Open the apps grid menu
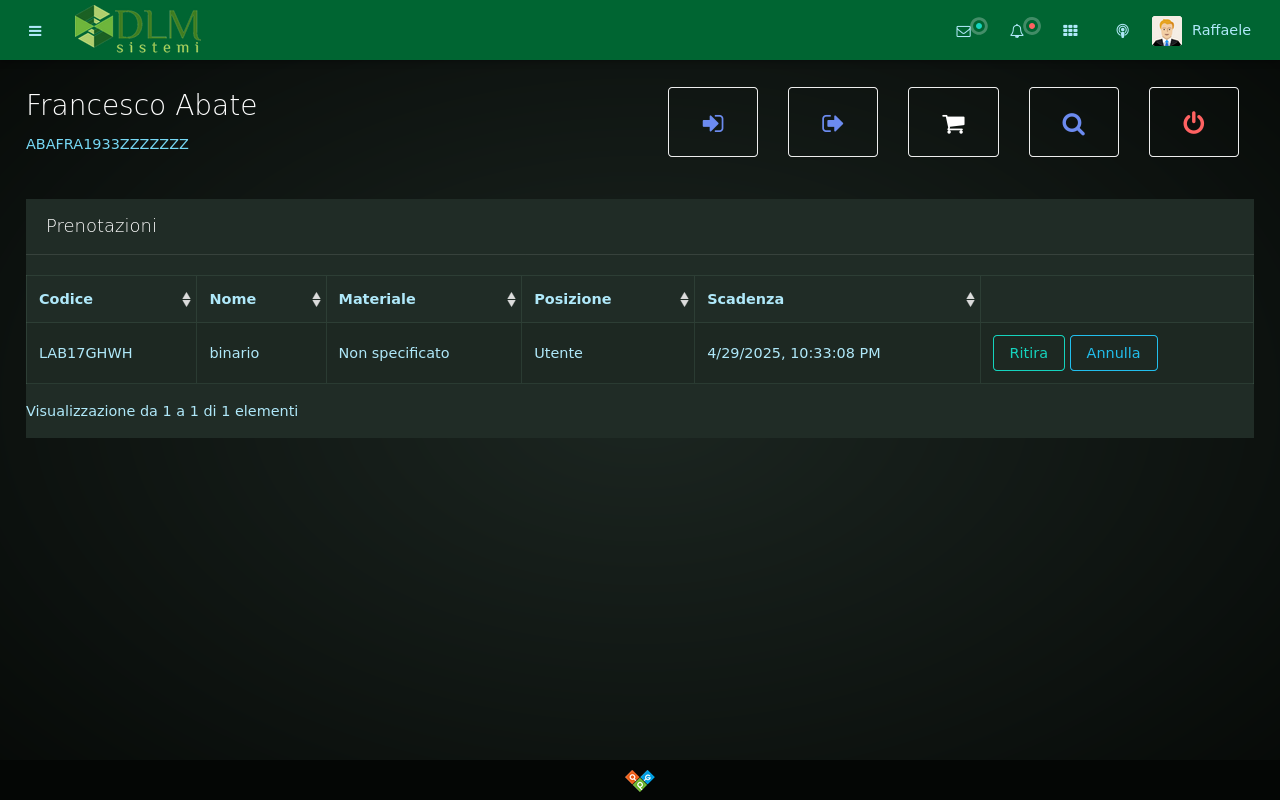 (x=1070, y=31)
